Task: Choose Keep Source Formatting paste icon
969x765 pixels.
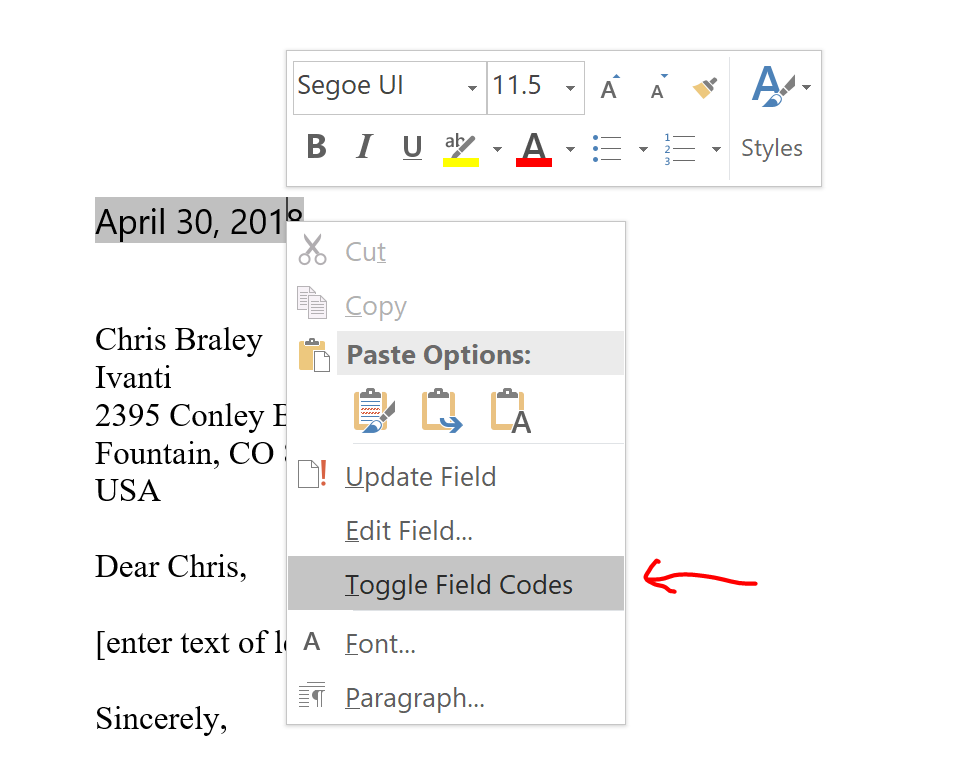Action: tap(374, 411)
